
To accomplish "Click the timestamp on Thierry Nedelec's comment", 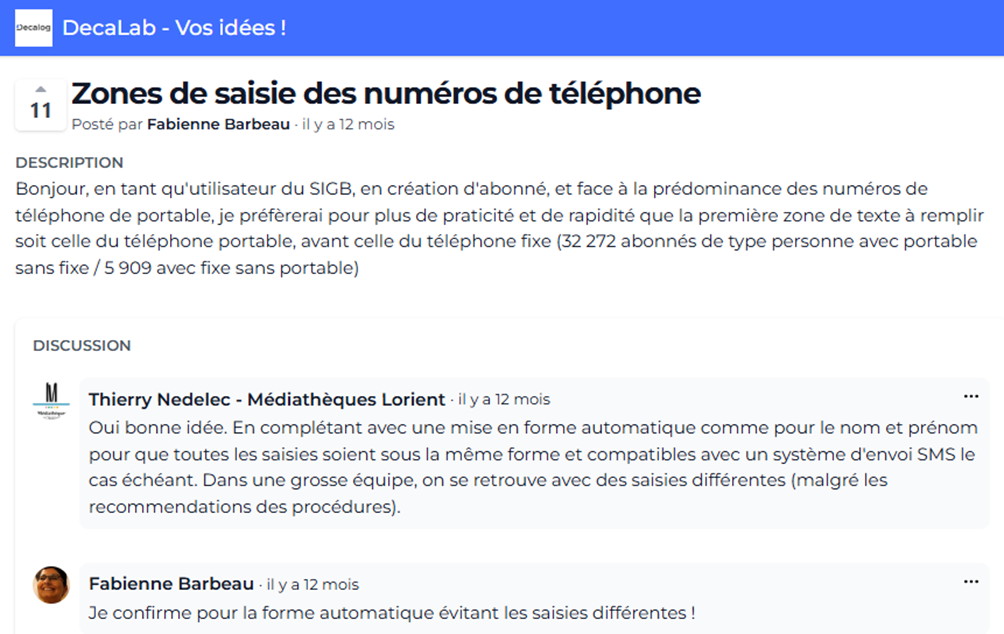I will click(x=504, y=400).
